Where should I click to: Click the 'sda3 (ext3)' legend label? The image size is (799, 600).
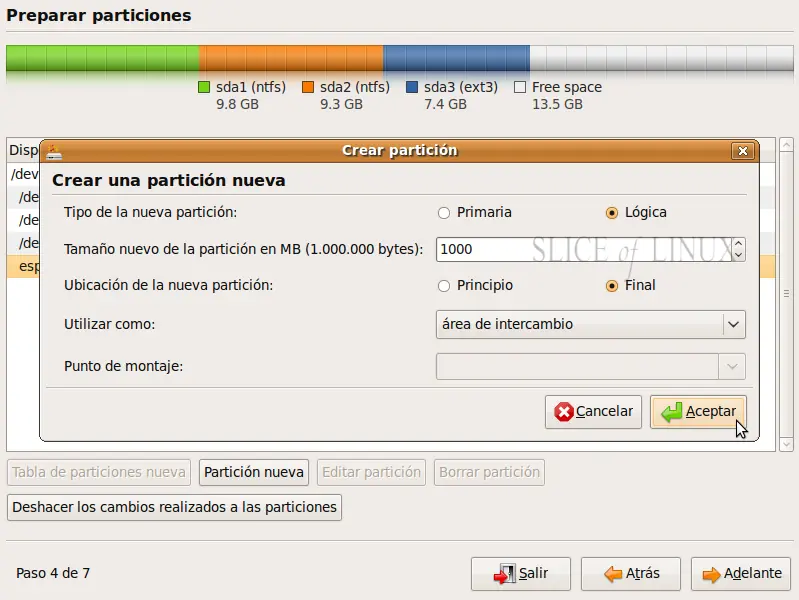click(461, 87)
